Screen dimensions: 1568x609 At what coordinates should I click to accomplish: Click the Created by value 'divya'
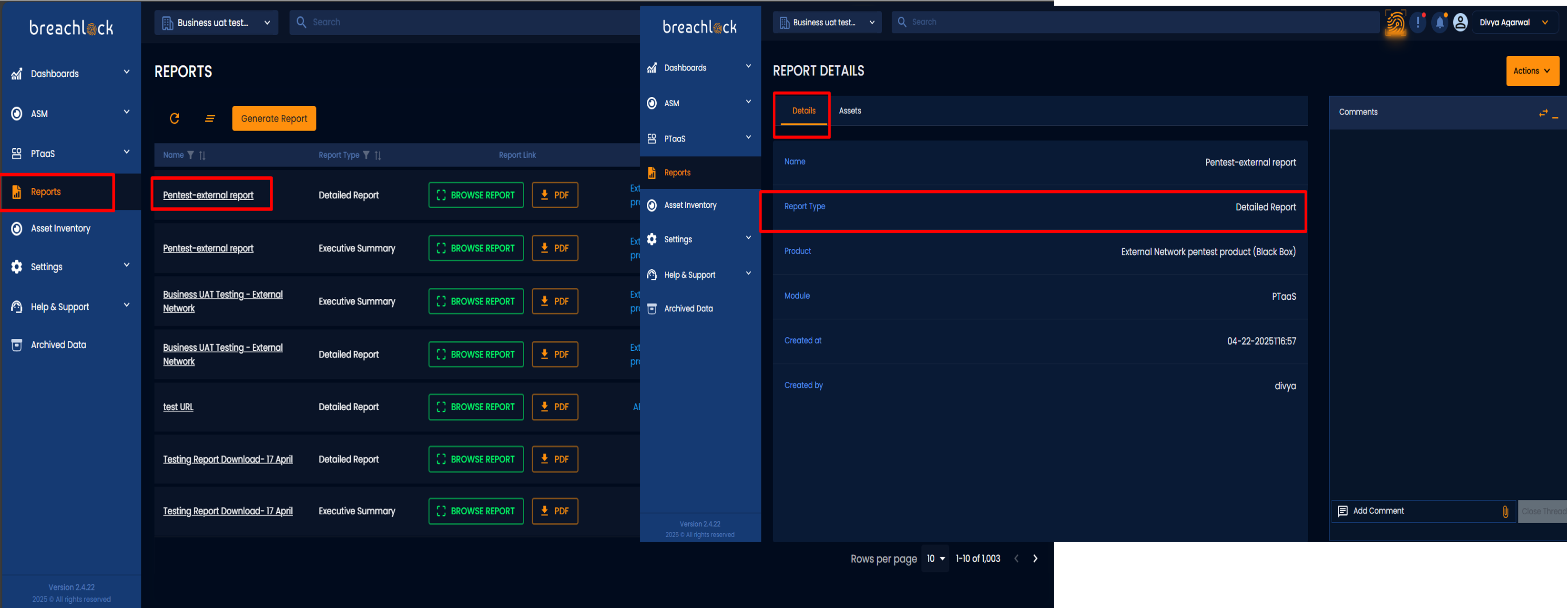1285,386
